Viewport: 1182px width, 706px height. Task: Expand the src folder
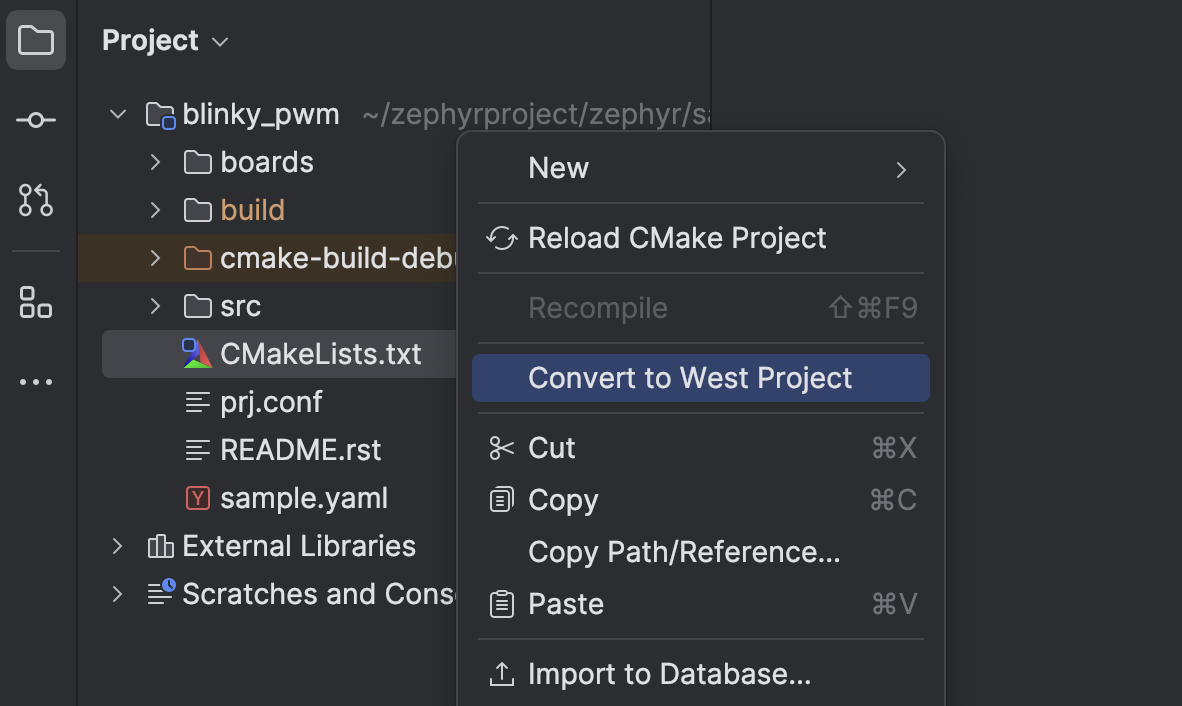click(x=154, y=305)
